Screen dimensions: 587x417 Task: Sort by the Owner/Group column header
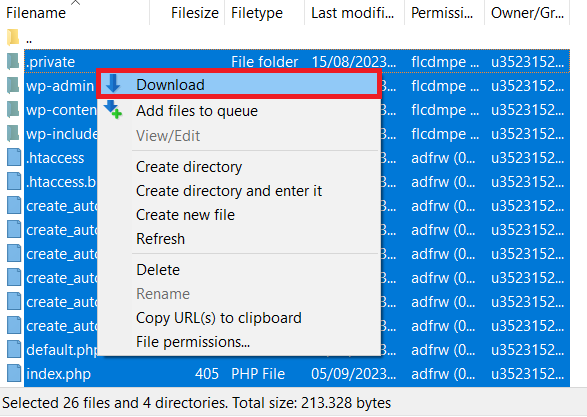(x=527, y=13)
